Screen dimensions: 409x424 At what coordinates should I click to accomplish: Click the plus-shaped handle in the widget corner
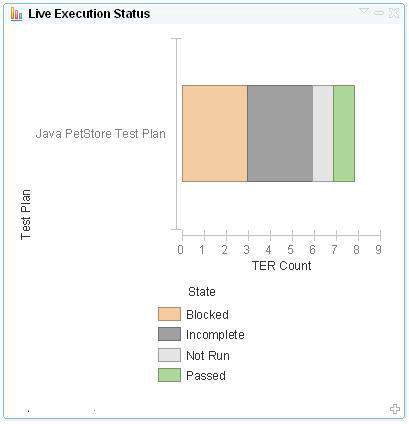pos(395,409)
